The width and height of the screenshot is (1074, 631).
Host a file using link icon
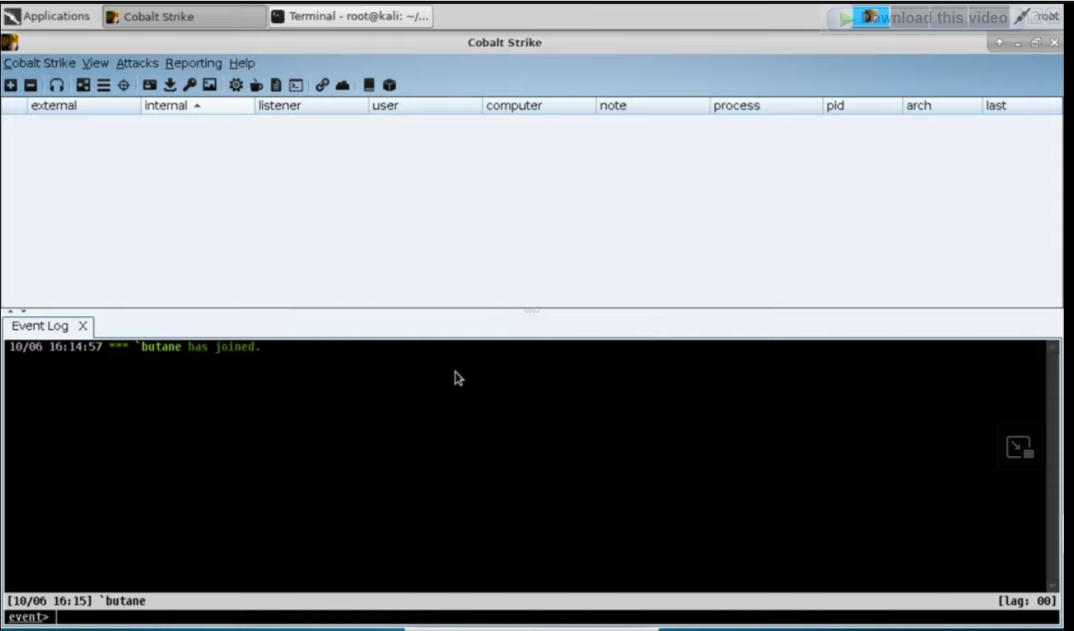[322, 86]
